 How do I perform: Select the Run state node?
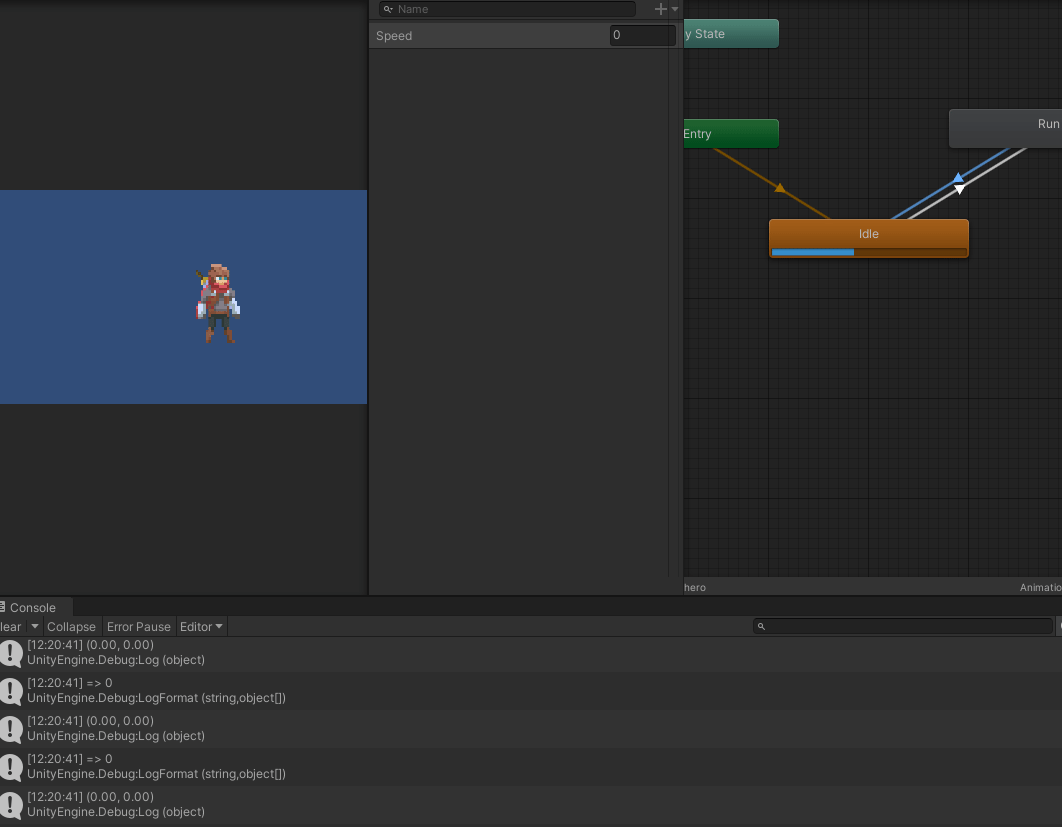pyautogui.click(x=1006, y=128)
